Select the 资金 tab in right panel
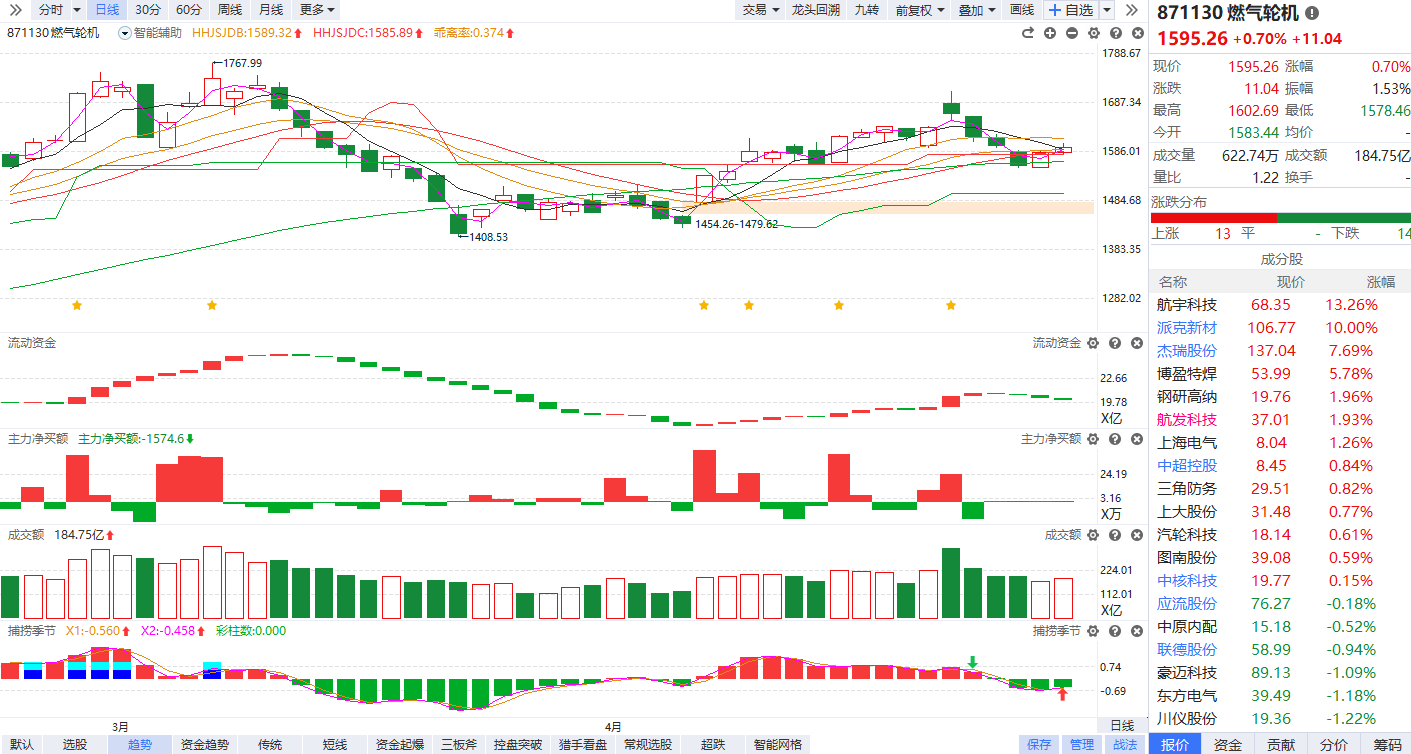This screenshot has width=1411, height=754. [x=1227, y=744]
